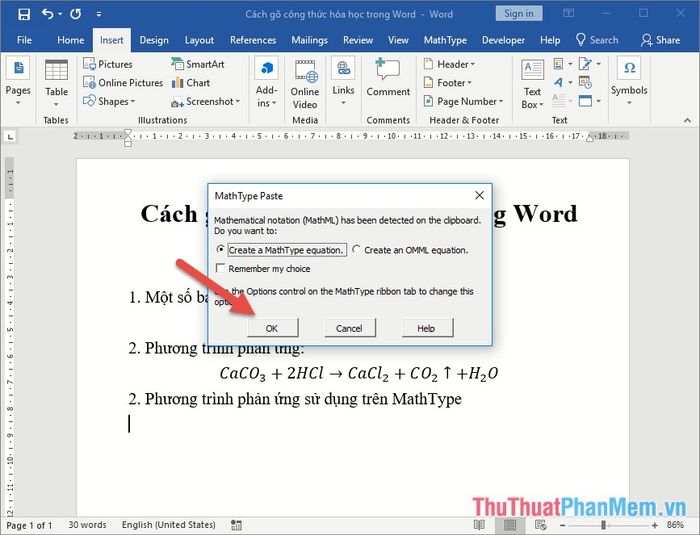Insert a Chart

point(191,83)
